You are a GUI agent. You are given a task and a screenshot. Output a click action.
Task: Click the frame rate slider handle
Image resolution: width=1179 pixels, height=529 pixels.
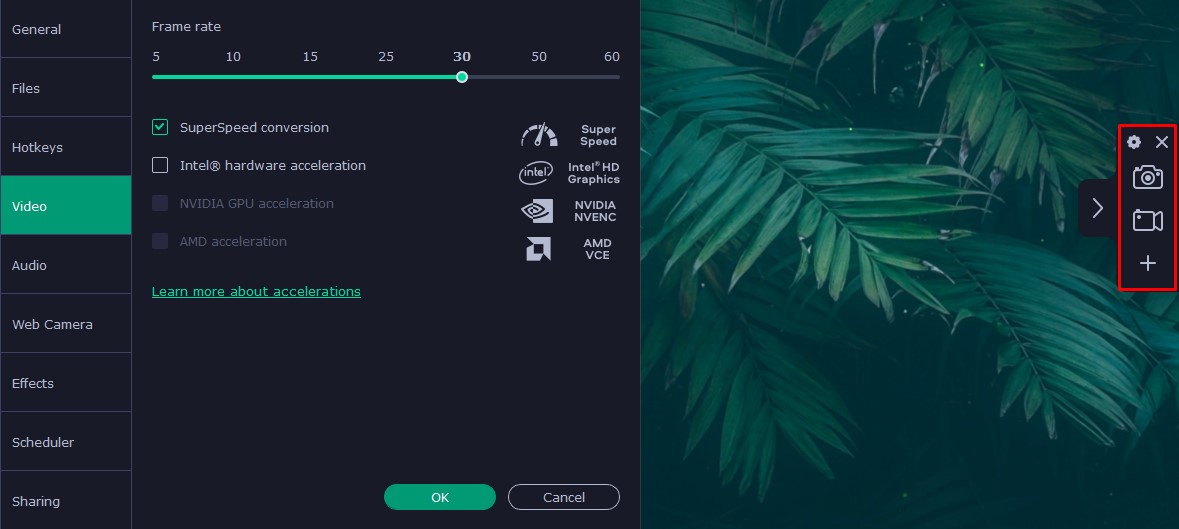[462, 77]
